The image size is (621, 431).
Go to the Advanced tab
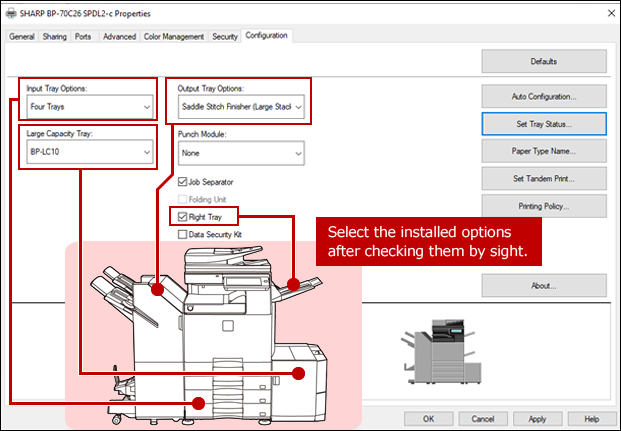pos(119,37)
